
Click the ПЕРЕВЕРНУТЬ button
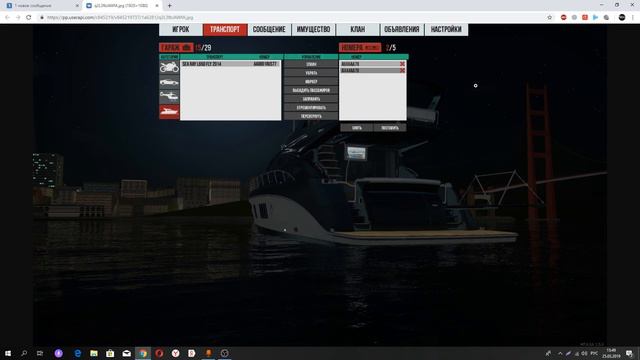pyautogui.click(x=311, y=116)
